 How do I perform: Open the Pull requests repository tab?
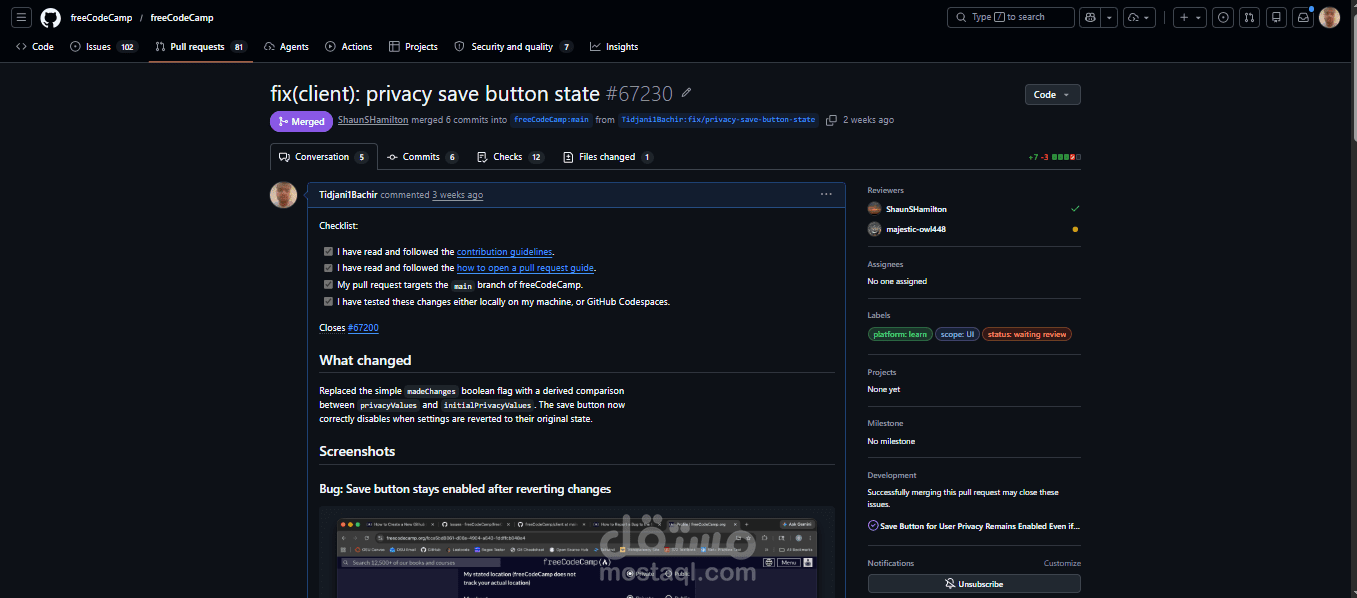pos(201,47)
